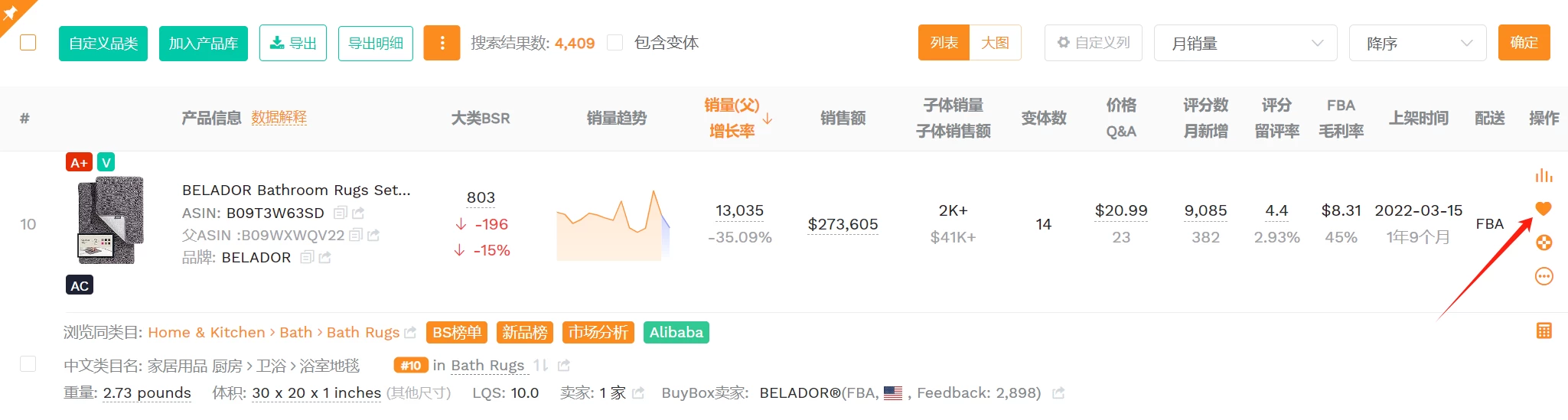Switch to 大图 view tab
The height and width of the screenshot is (420, 1568).
coord(995,43)
